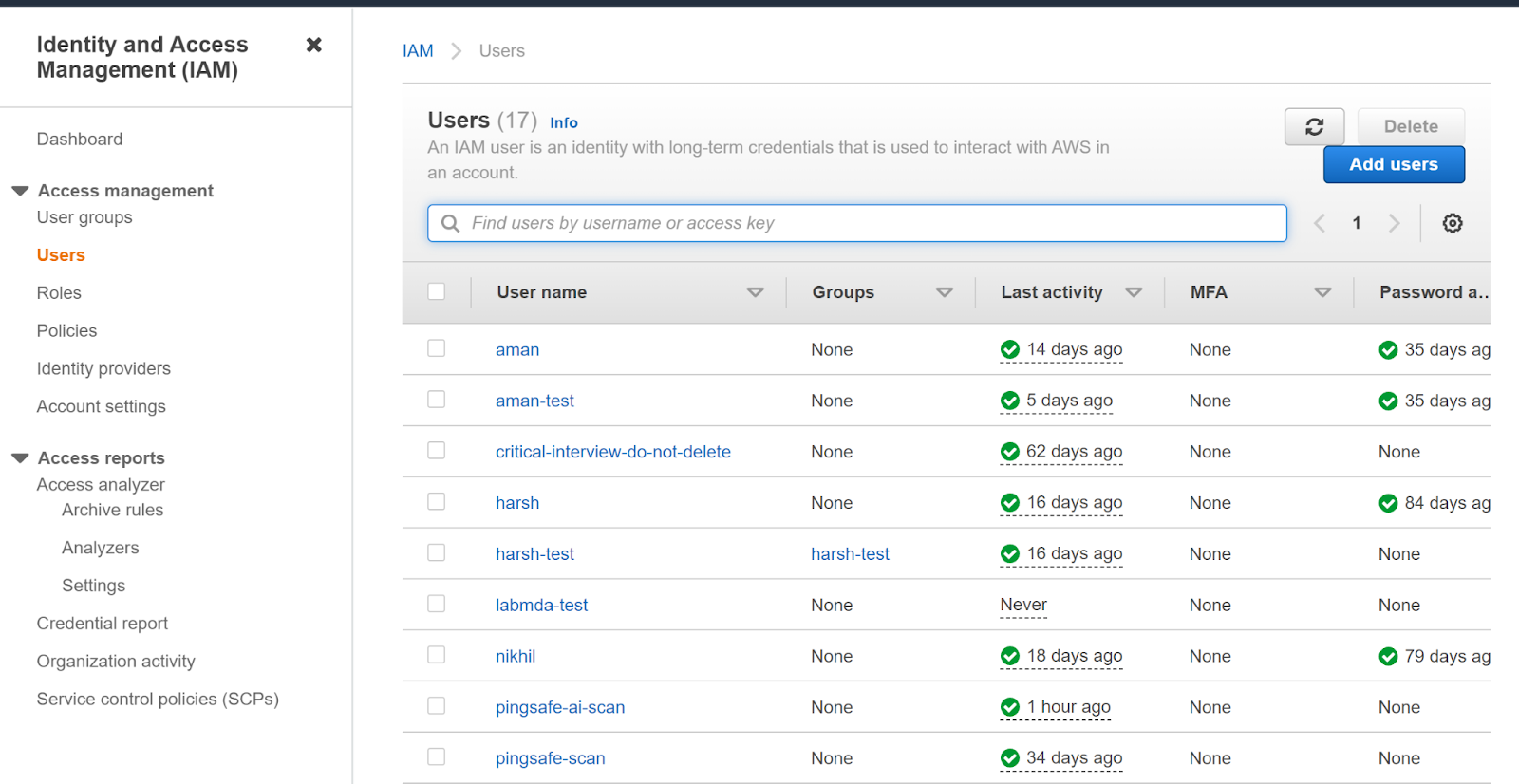Go to previous page arrow
Image resolution: width=1519 pixels, height=784 pixels.
click(1320, 223)
